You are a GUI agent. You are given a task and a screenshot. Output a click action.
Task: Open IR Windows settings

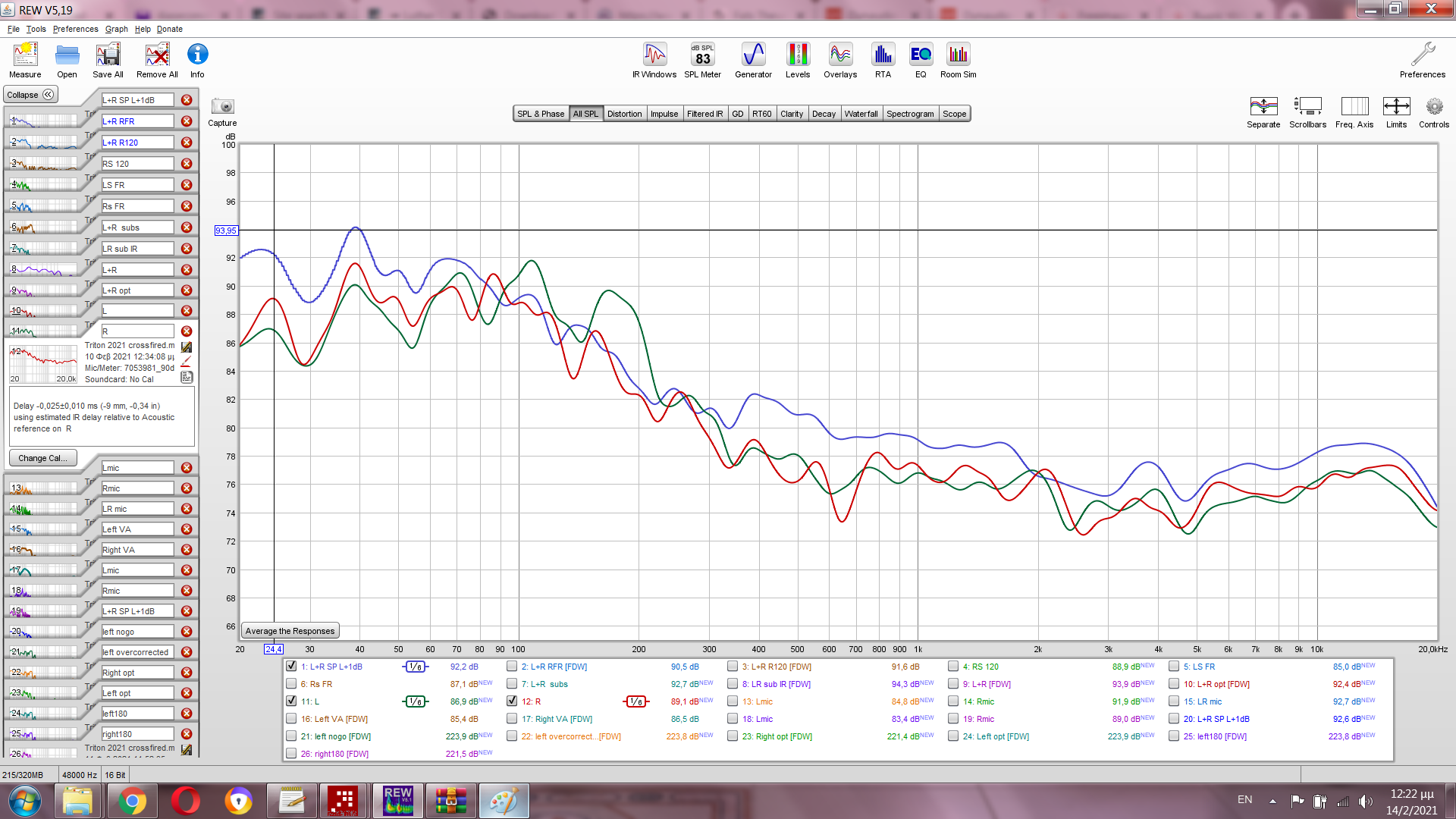pyautogui.click(x=654, y=60)
